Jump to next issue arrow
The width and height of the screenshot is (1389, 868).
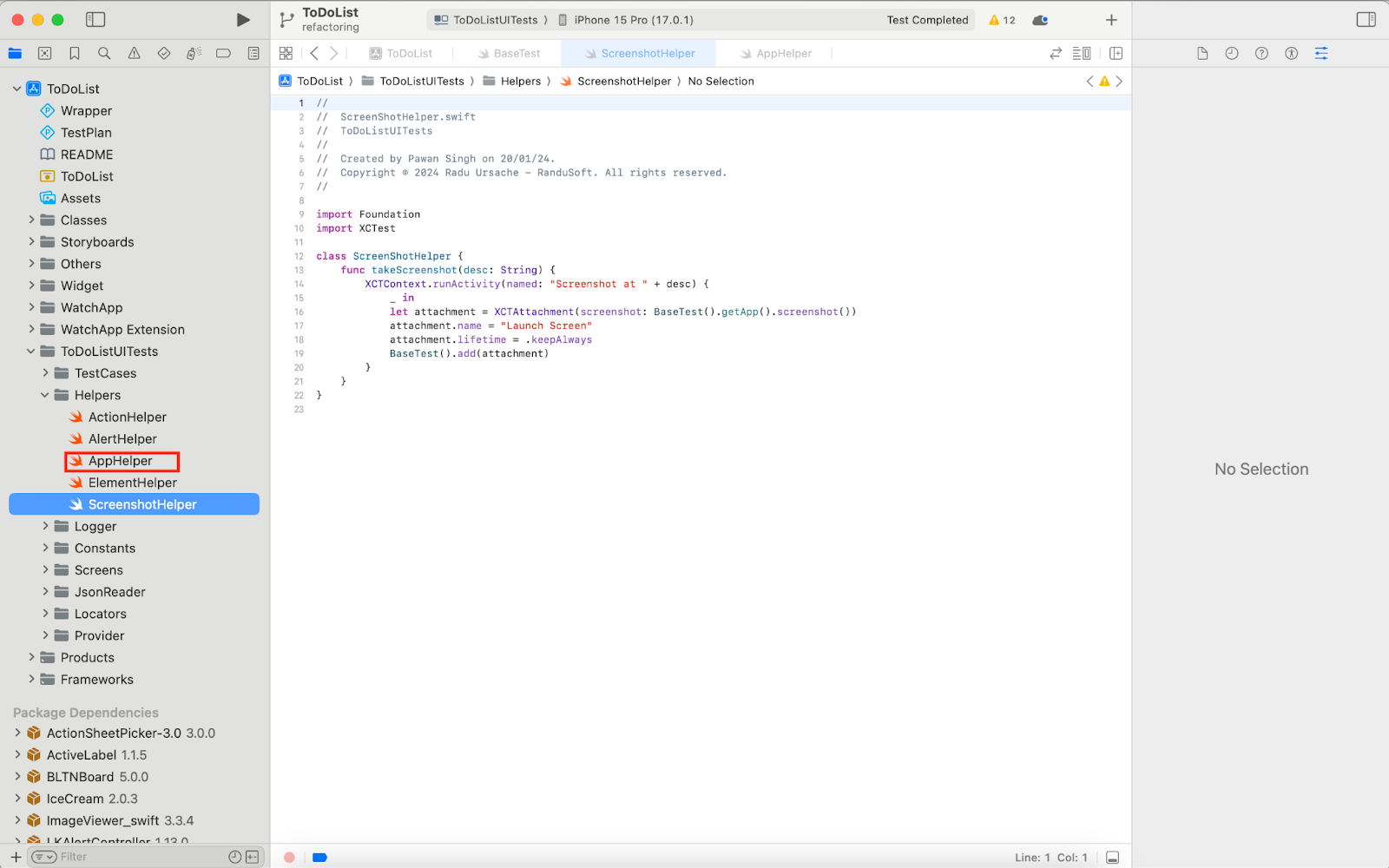point(1119,82)
